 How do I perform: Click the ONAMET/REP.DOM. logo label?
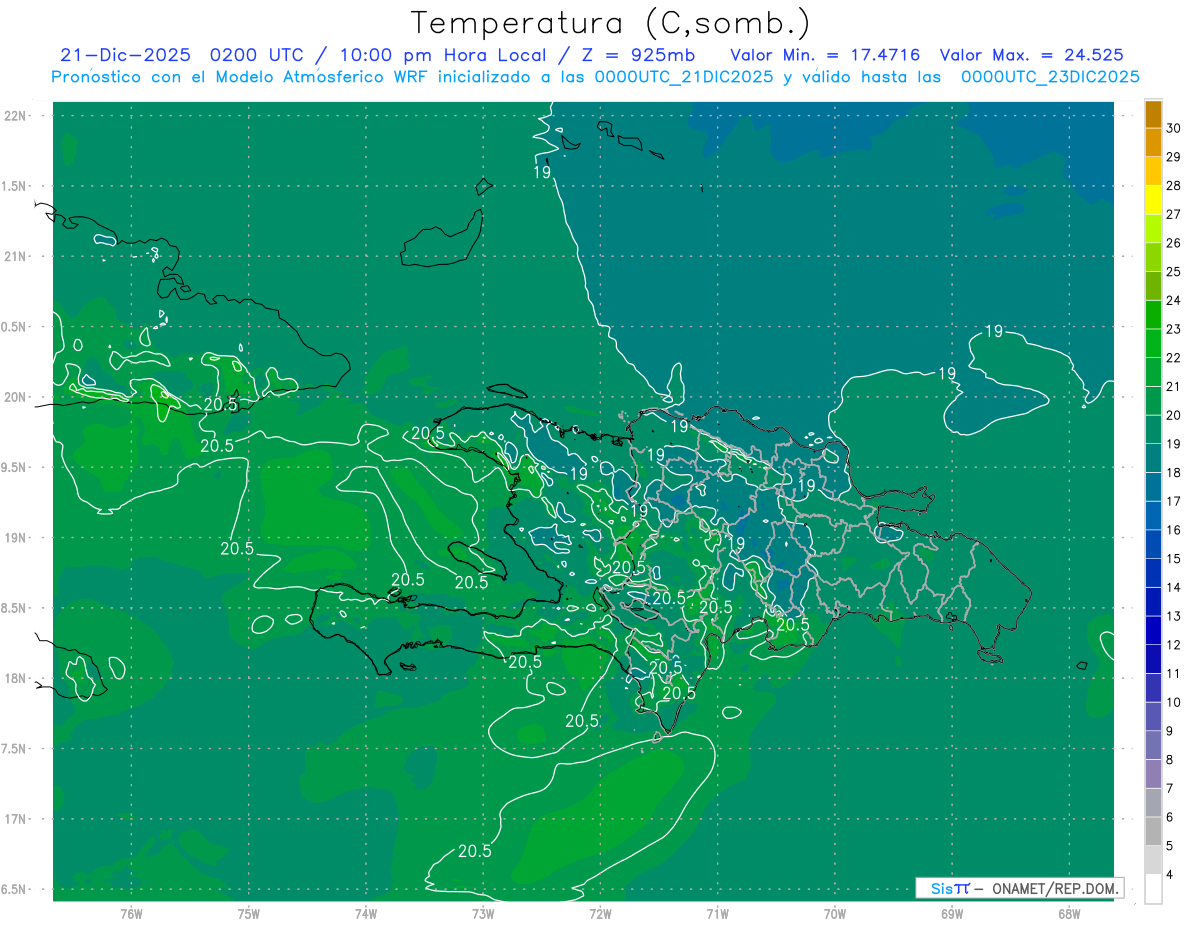pyautogui.click(x=1019, y=888)
